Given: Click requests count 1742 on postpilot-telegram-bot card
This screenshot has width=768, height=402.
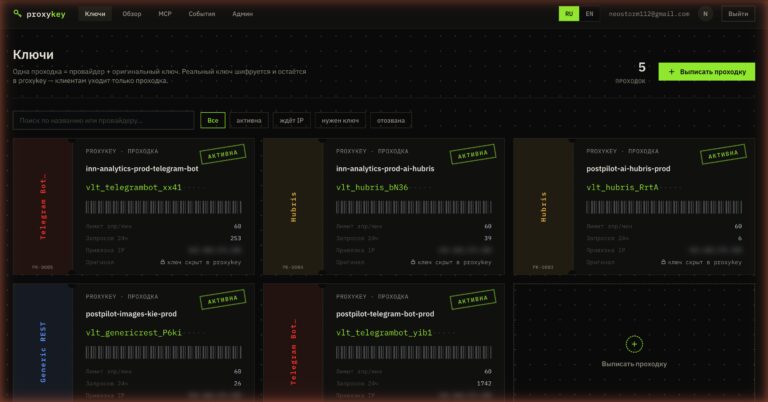Looking at the screenshot, I should click(x=484, y=383).
